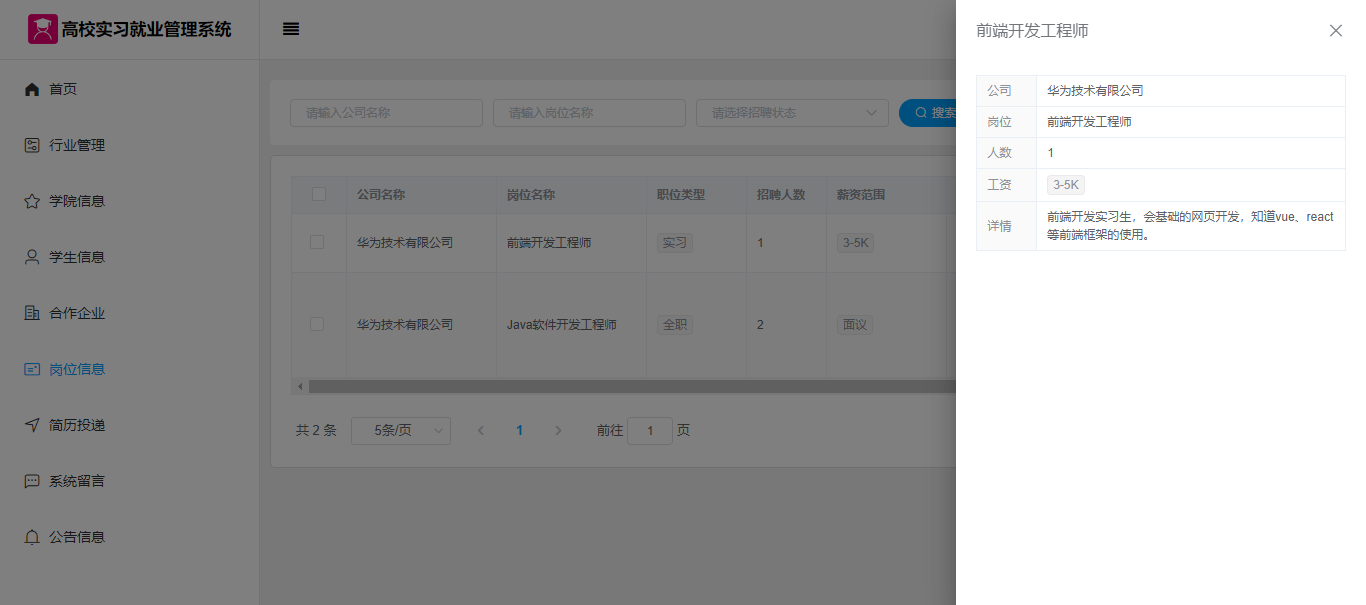The width and height of the screenshot is (1366, 605).
Task: Click the 行业管理 sidebar icon
Action: coord(32,146)
